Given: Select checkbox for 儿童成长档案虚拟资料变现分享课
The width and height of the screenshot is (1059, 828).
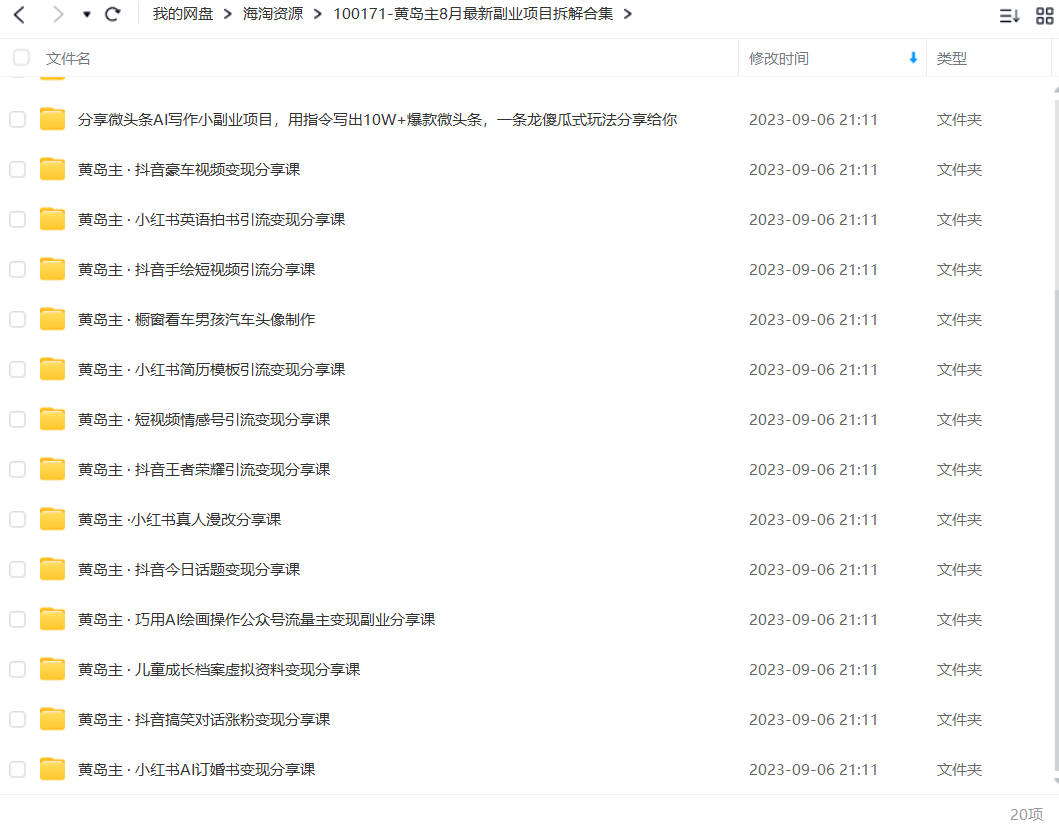Looking at the screenshot, I should 18,669.
